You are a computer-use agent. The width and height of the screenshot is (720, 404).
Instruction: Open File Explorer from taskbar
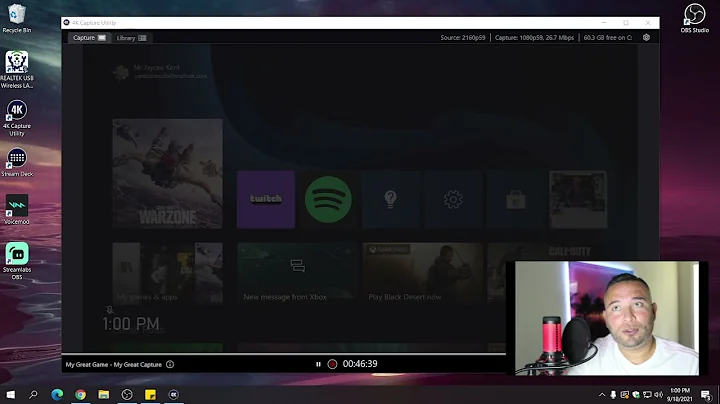tap(104, 394)
